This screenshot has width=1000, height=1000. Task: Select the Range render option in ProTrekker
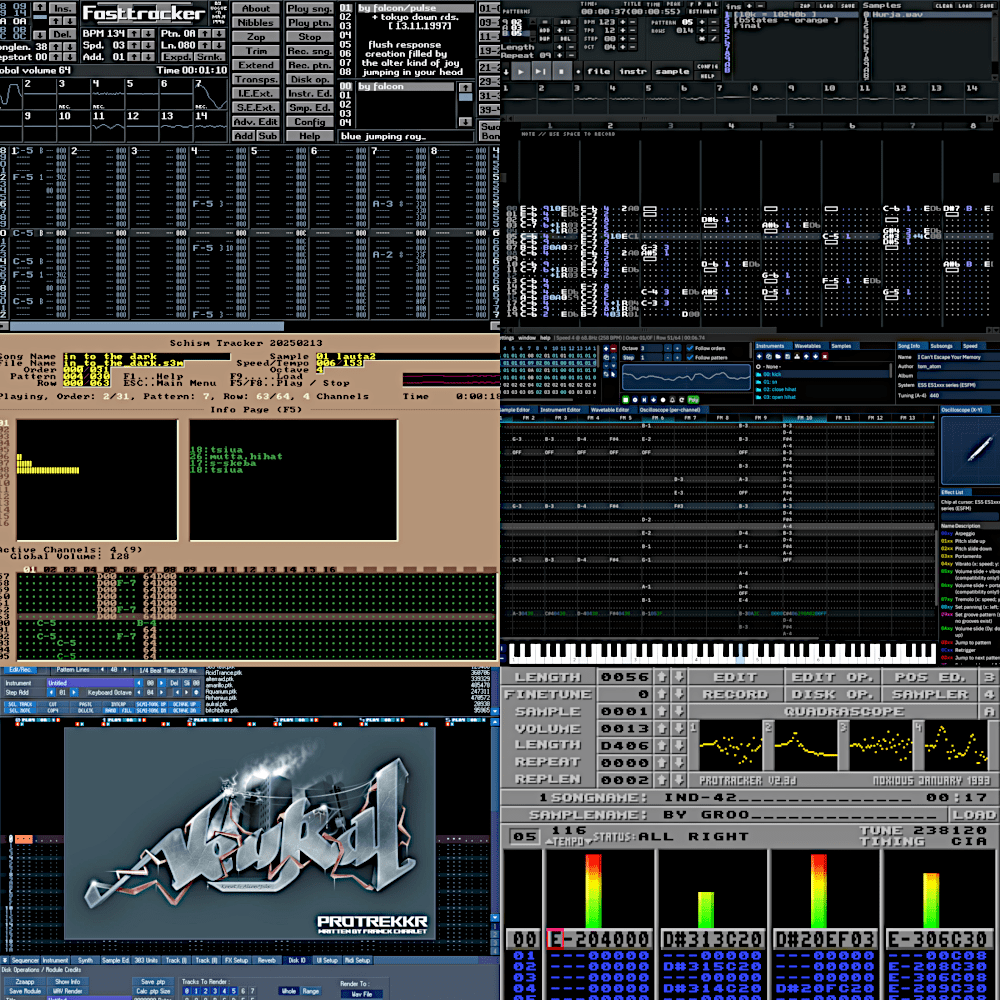click(x=311, y=991)
